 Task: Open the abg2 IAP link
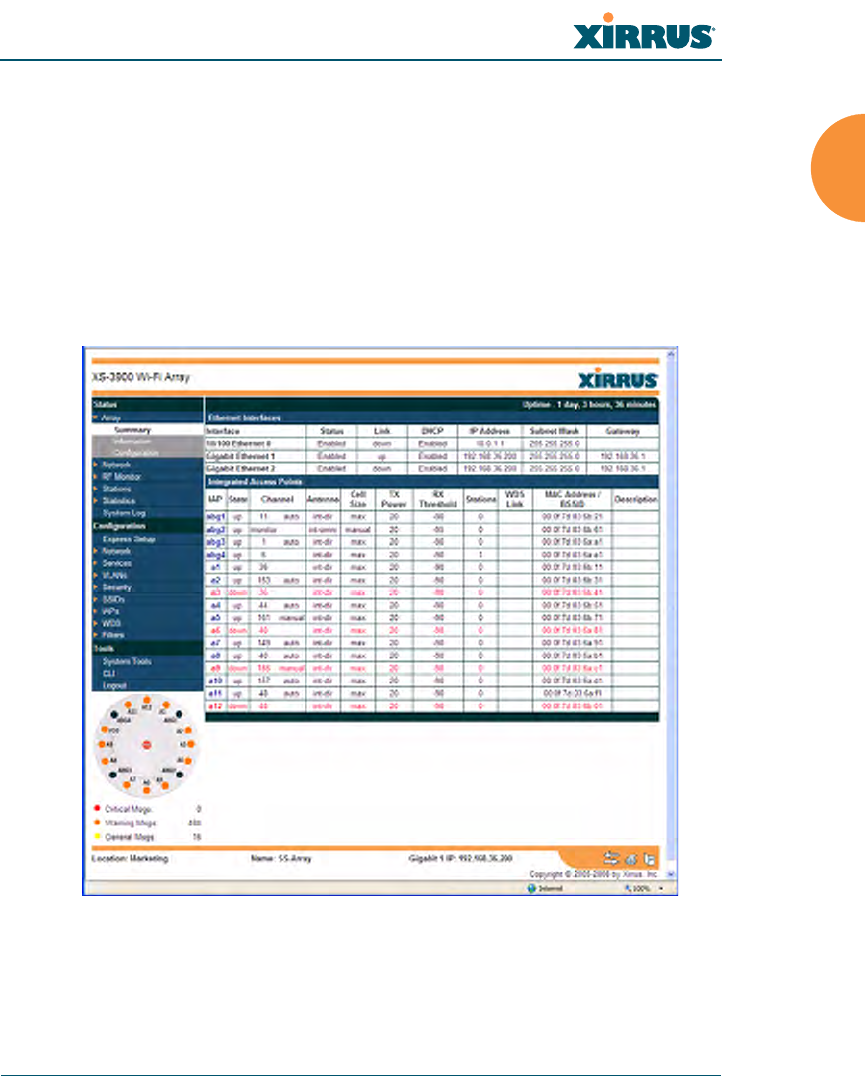pos(215,530)
